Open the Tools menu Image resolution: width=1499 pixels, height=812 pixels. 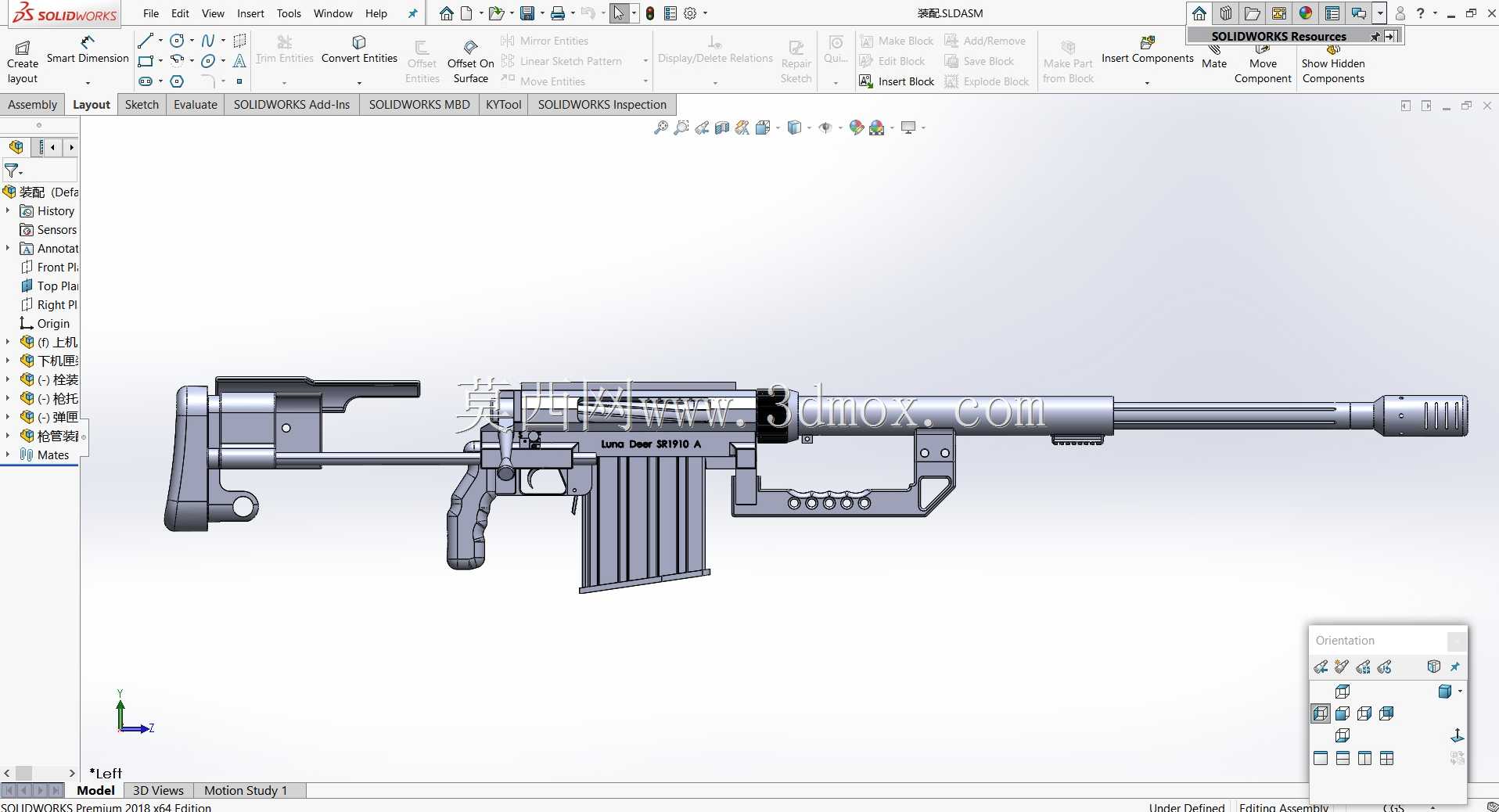click(x=289, y=13)
